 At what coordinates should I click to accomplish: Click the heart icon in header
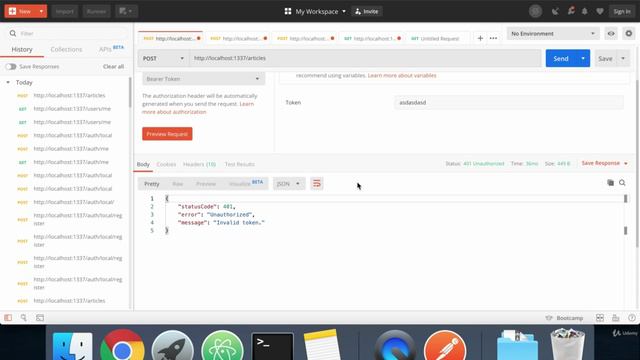tap(600, 11)
